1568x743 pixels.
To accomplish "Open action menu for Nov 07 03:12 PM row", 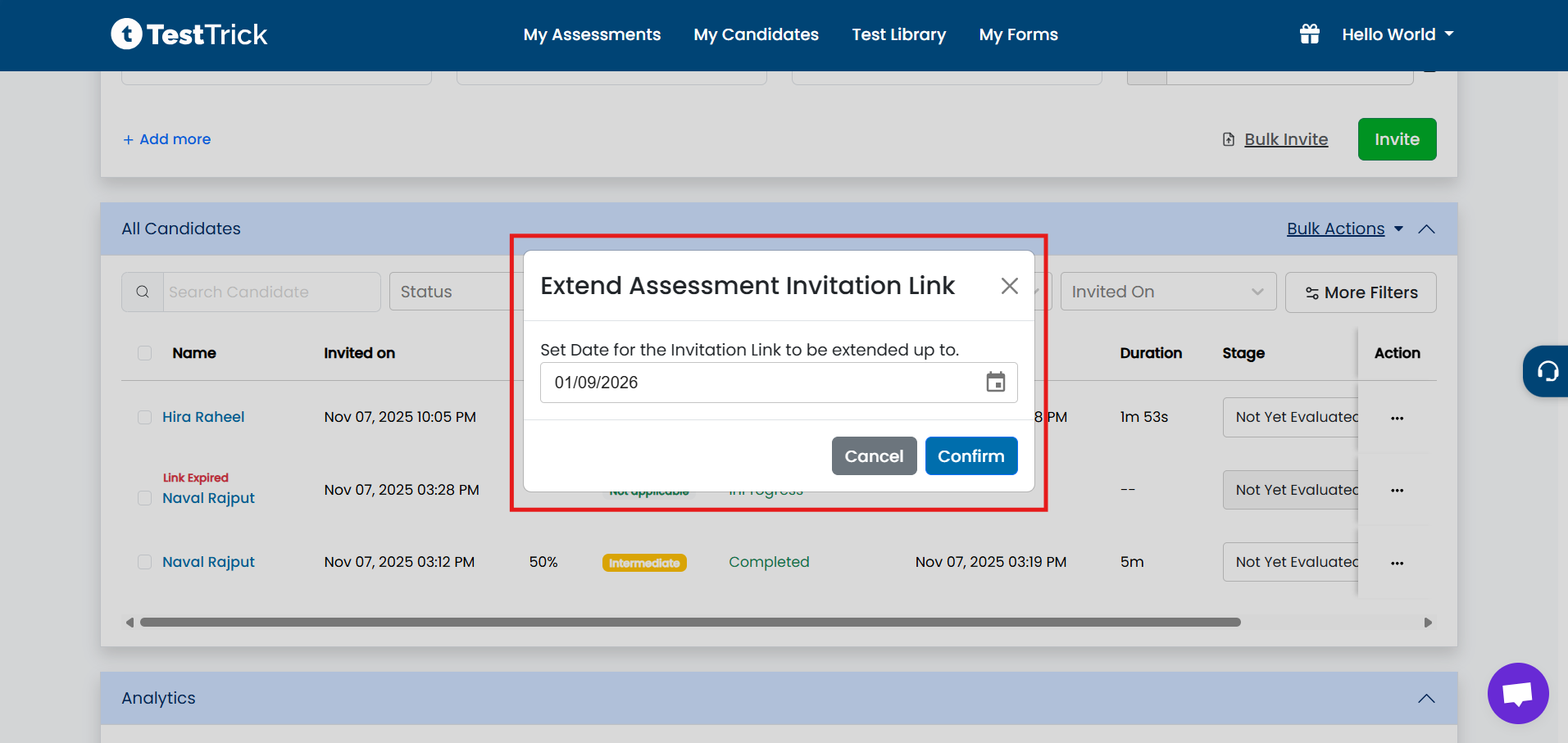I will click(x=1398, y=563).
